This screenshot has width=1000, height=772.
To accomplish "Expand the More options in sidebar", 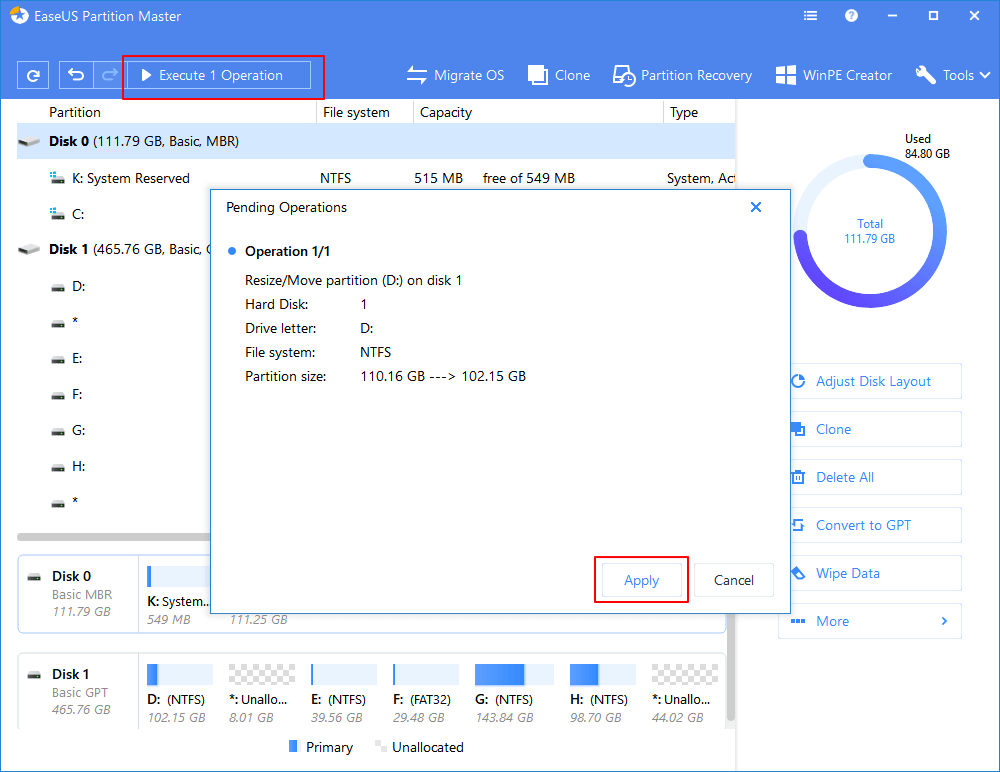I will (869, 621).
